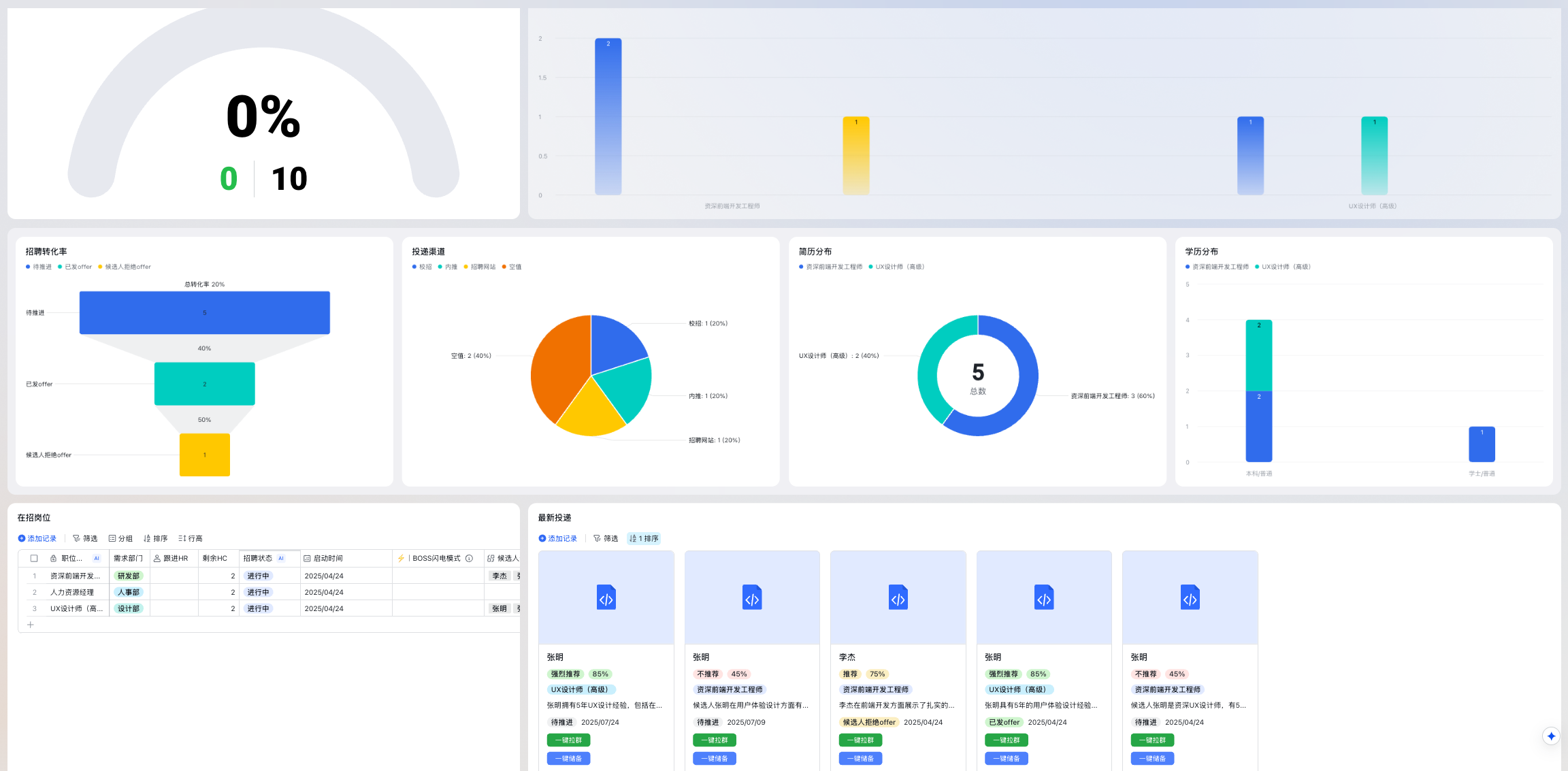Viewport: 1568px width, 771px height.
Task: Open 分组 options in 在招岗位 toolbar
Action: [120, 538]
